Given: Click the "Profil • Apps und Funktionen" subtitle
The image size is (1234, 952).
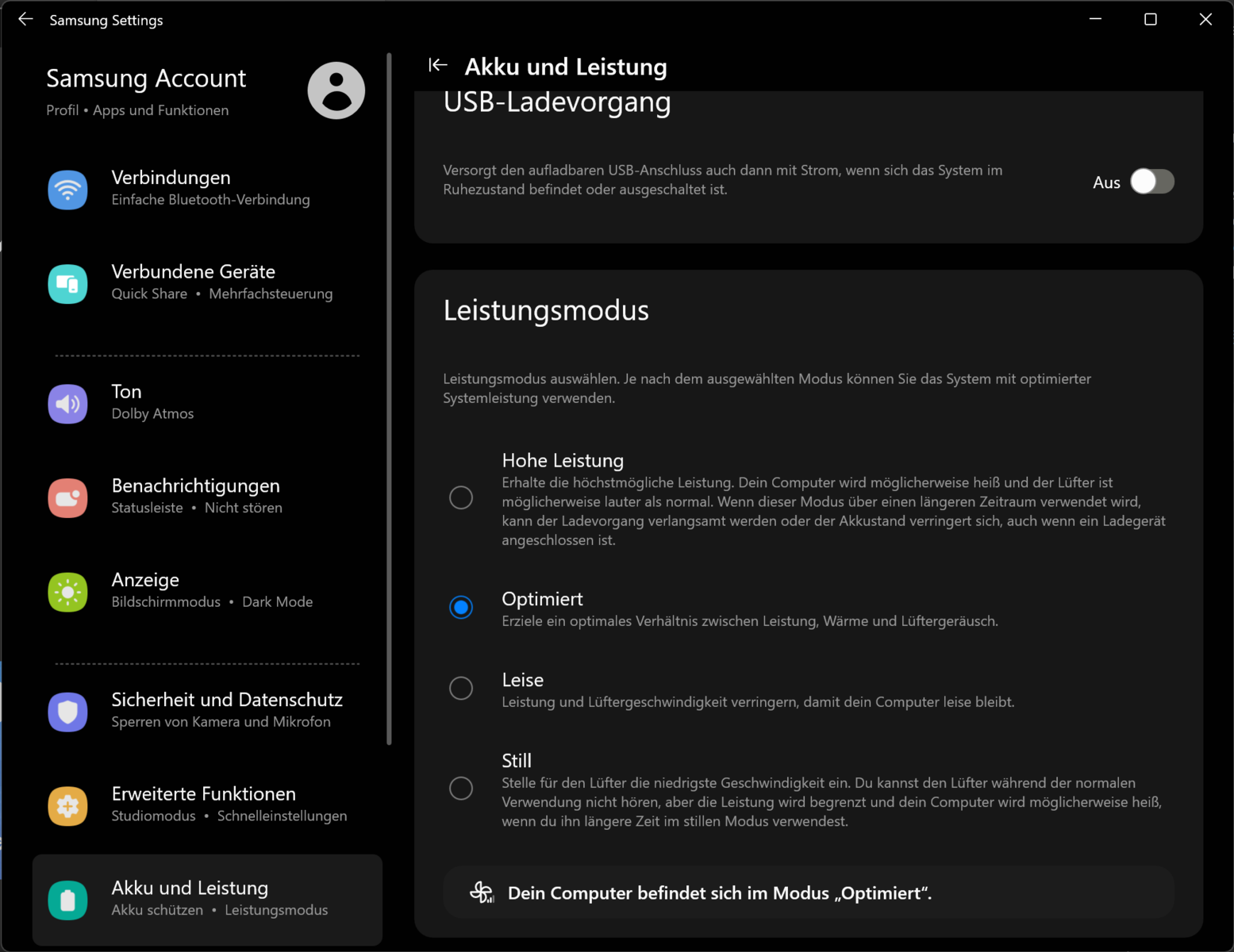Looking at the screenshot, I should (x=137, y=110).
